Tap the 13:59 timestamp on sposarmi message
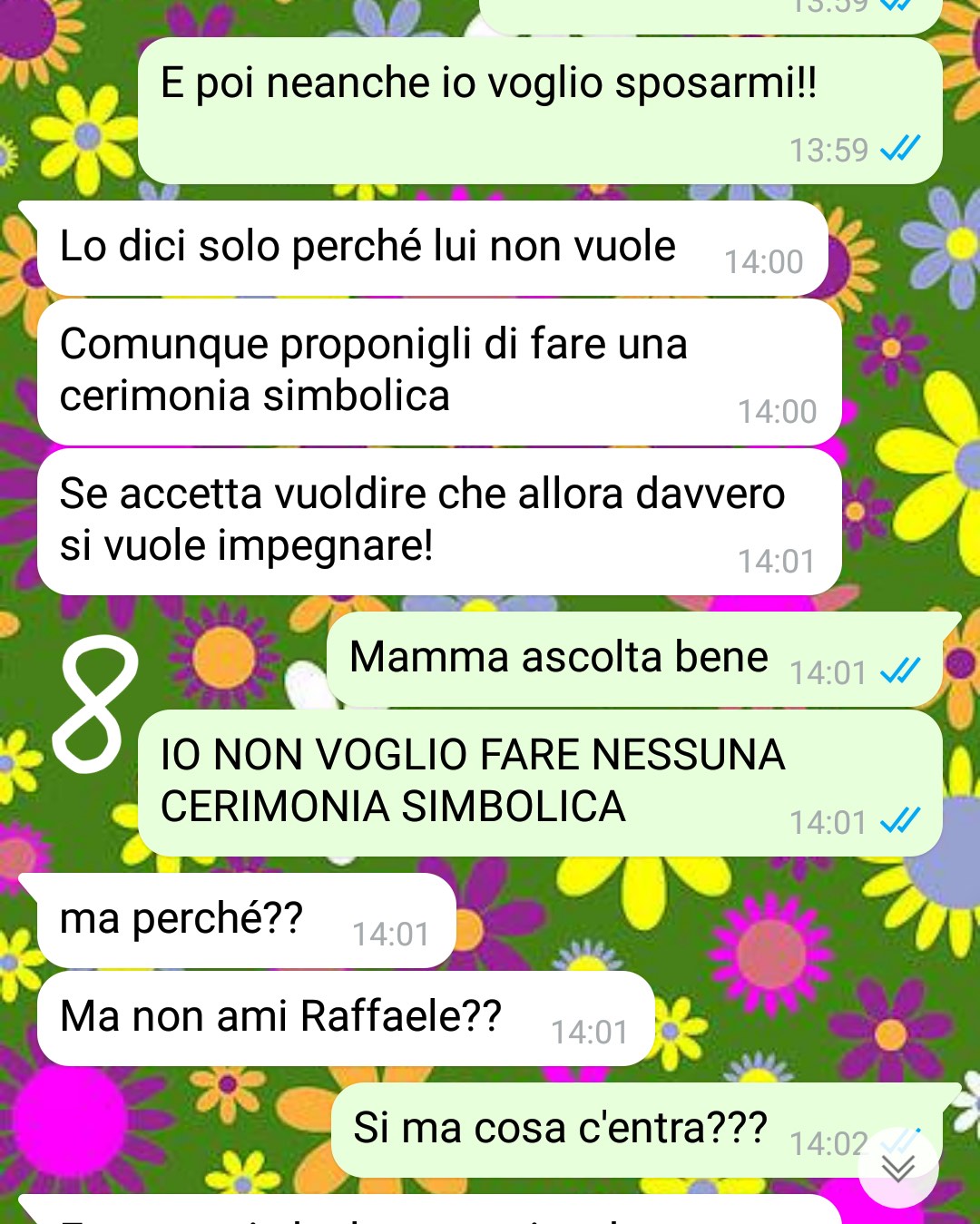This screenshot has height=1224, width=980. coord(828,150)
